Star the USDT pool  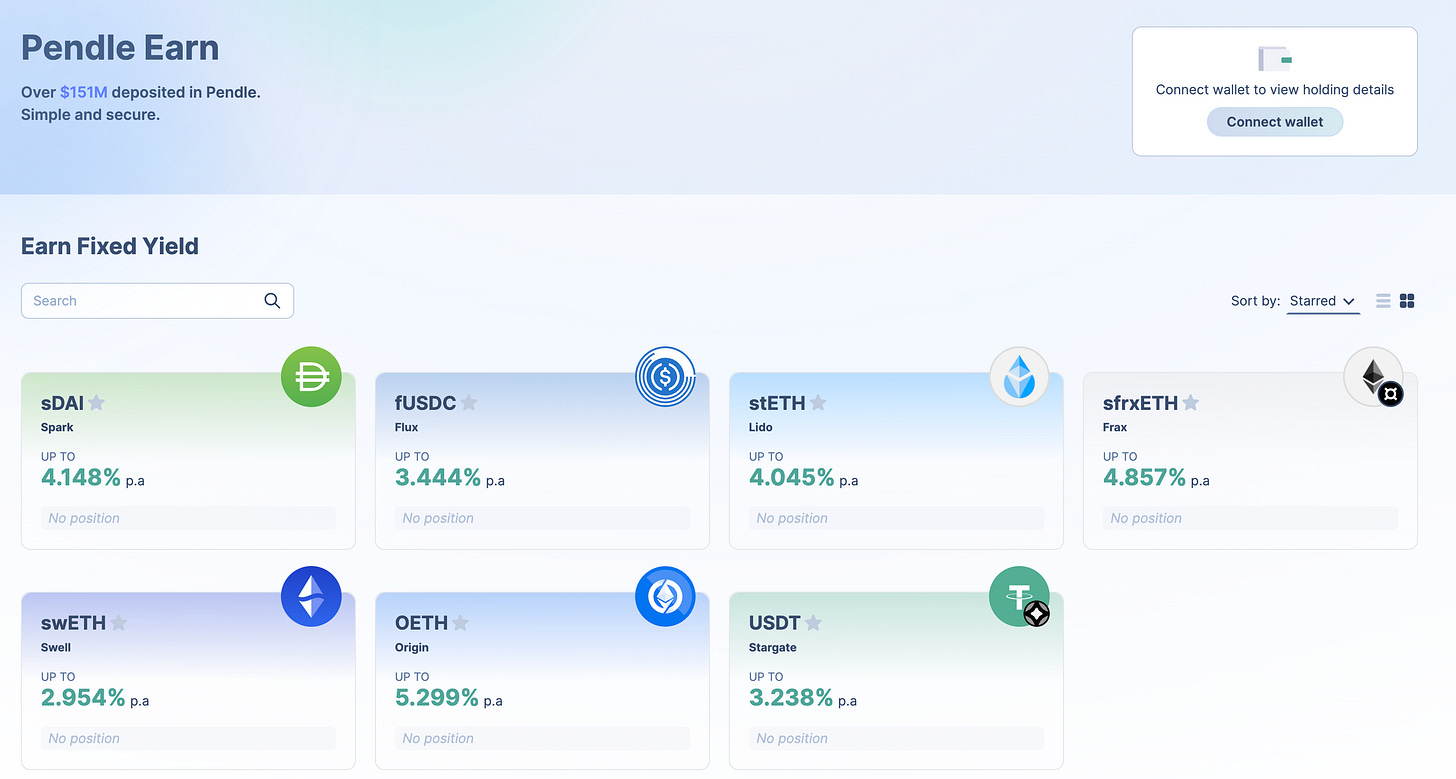814,623
